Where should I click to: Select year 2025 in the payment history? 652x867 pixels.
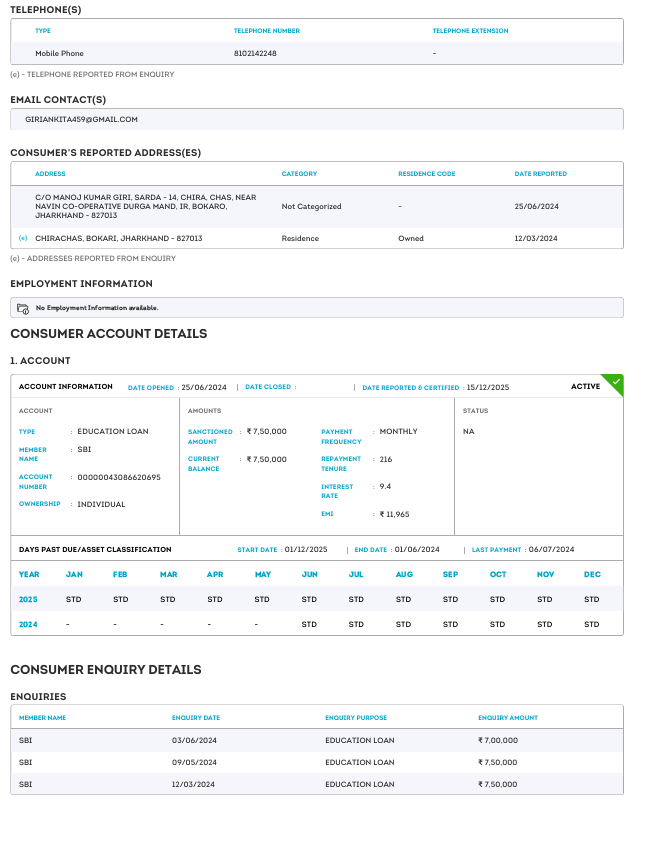click(29, 600)
